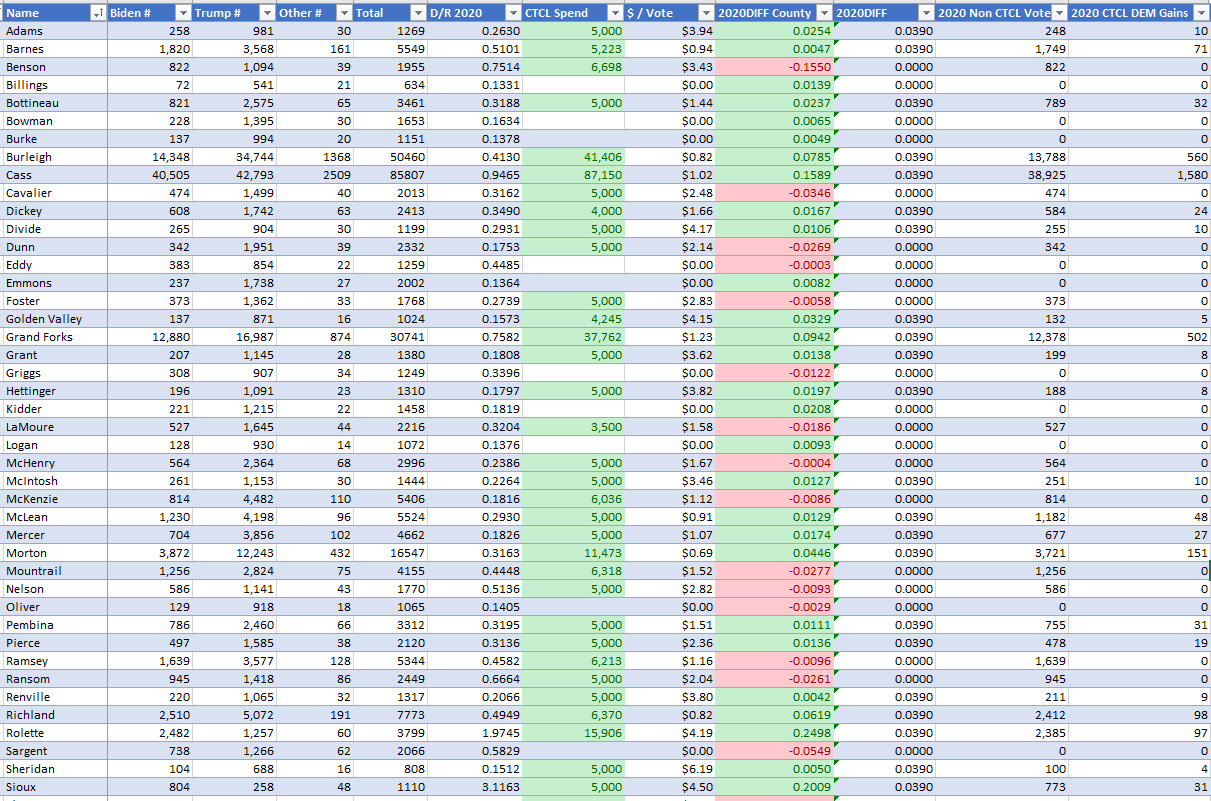The height and width of the screenshot is (801, 1211).
Task: Click Trump value 12,243 in Morton row
Action: click(x=235, y=553)
